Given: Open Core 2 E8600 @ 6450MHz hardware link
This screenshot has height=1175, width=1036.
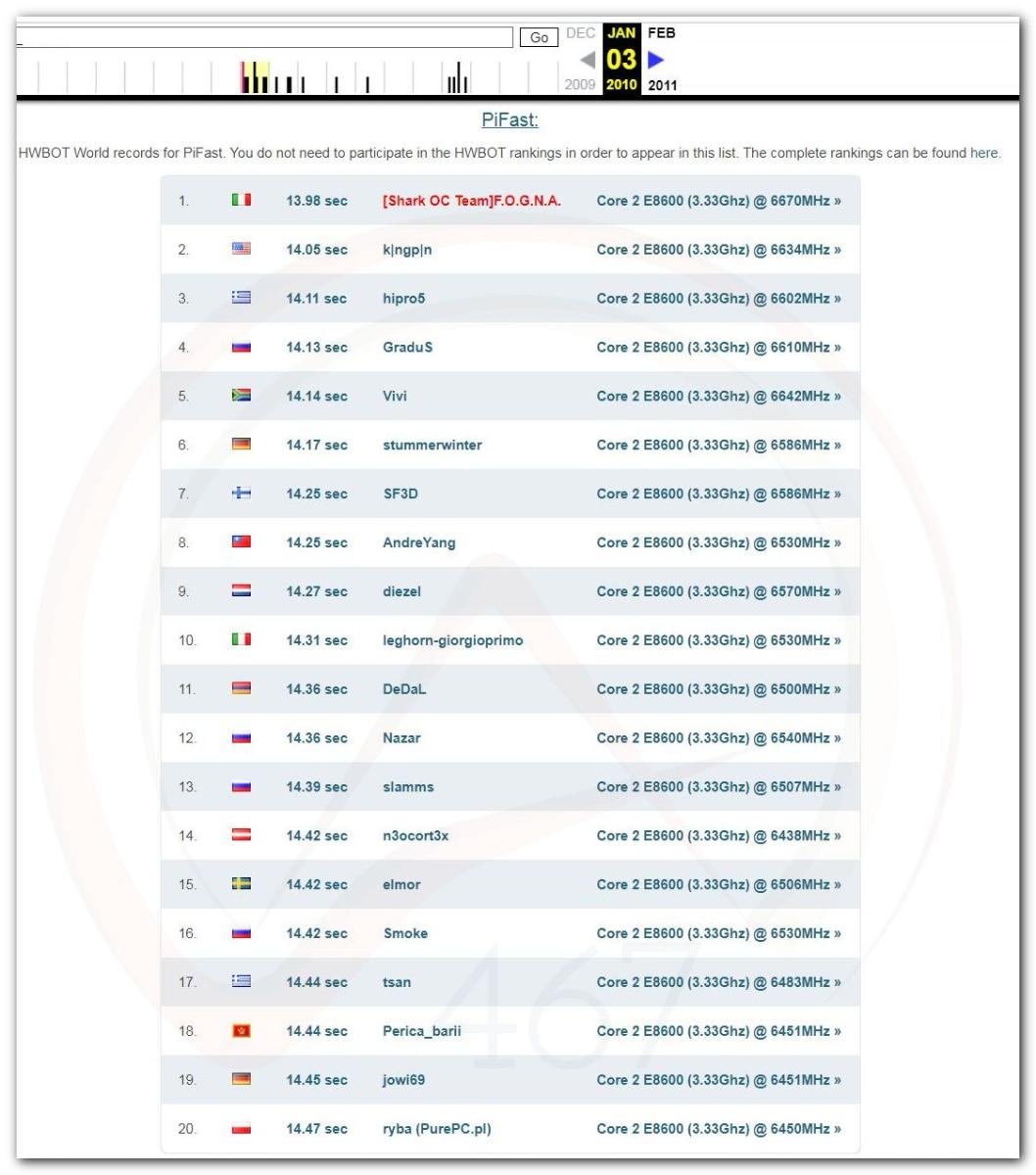Looking at the screenshot, I should coord(719,1129).
